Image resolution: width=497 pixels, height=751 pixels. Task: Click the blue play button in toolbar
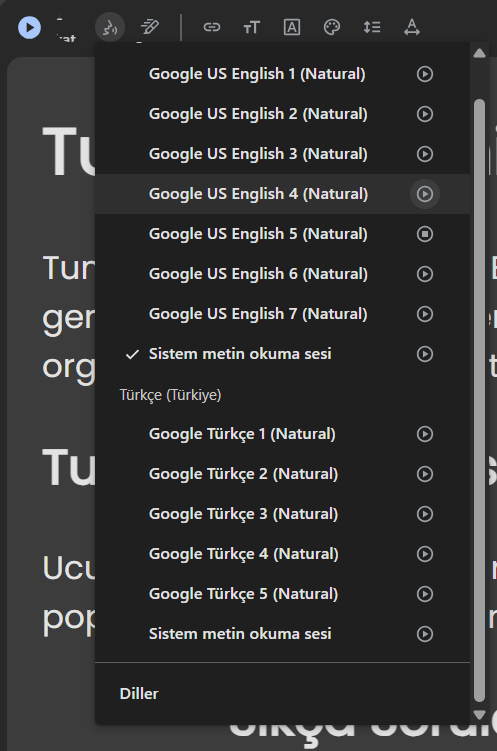click(x=29, y=27)
